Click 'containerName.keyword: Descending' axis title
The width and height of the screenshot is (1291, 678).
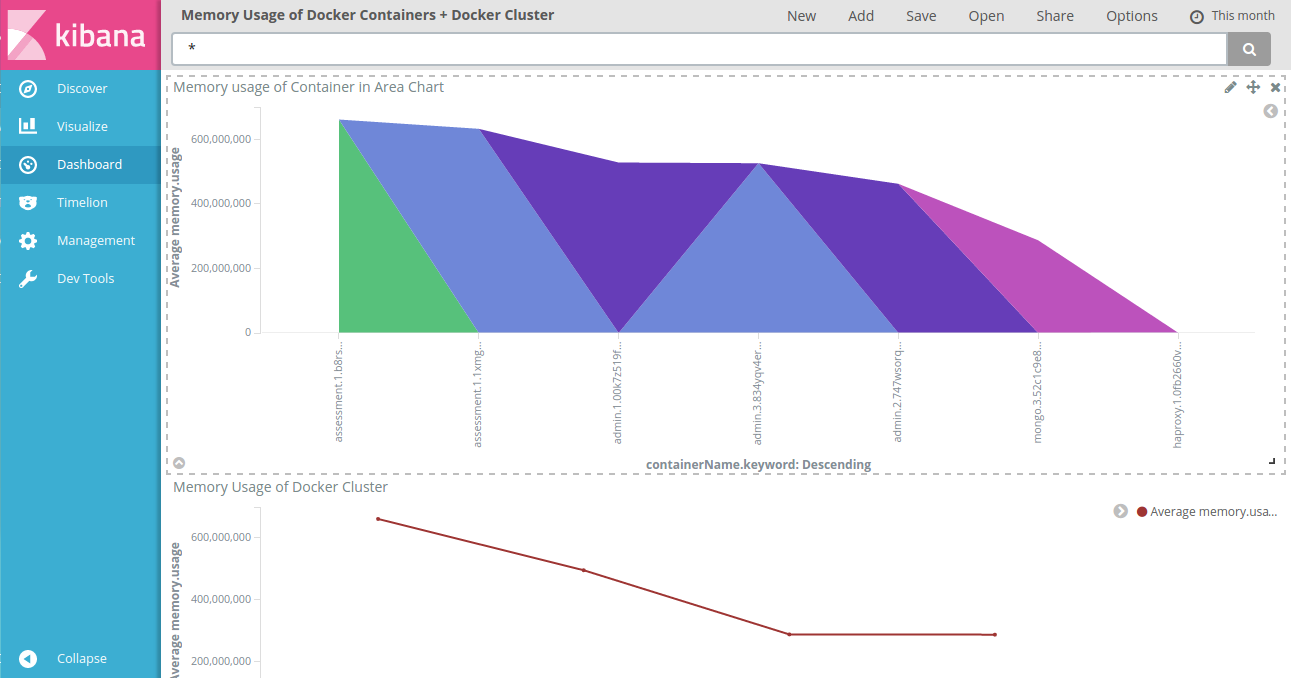point(758,464)
